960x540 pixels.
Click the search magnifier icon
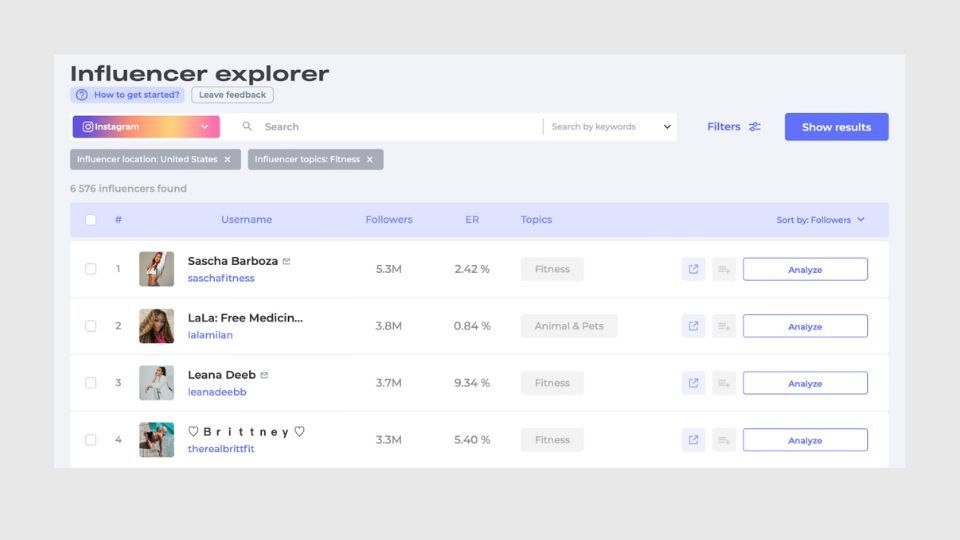(x=247, y=126)
